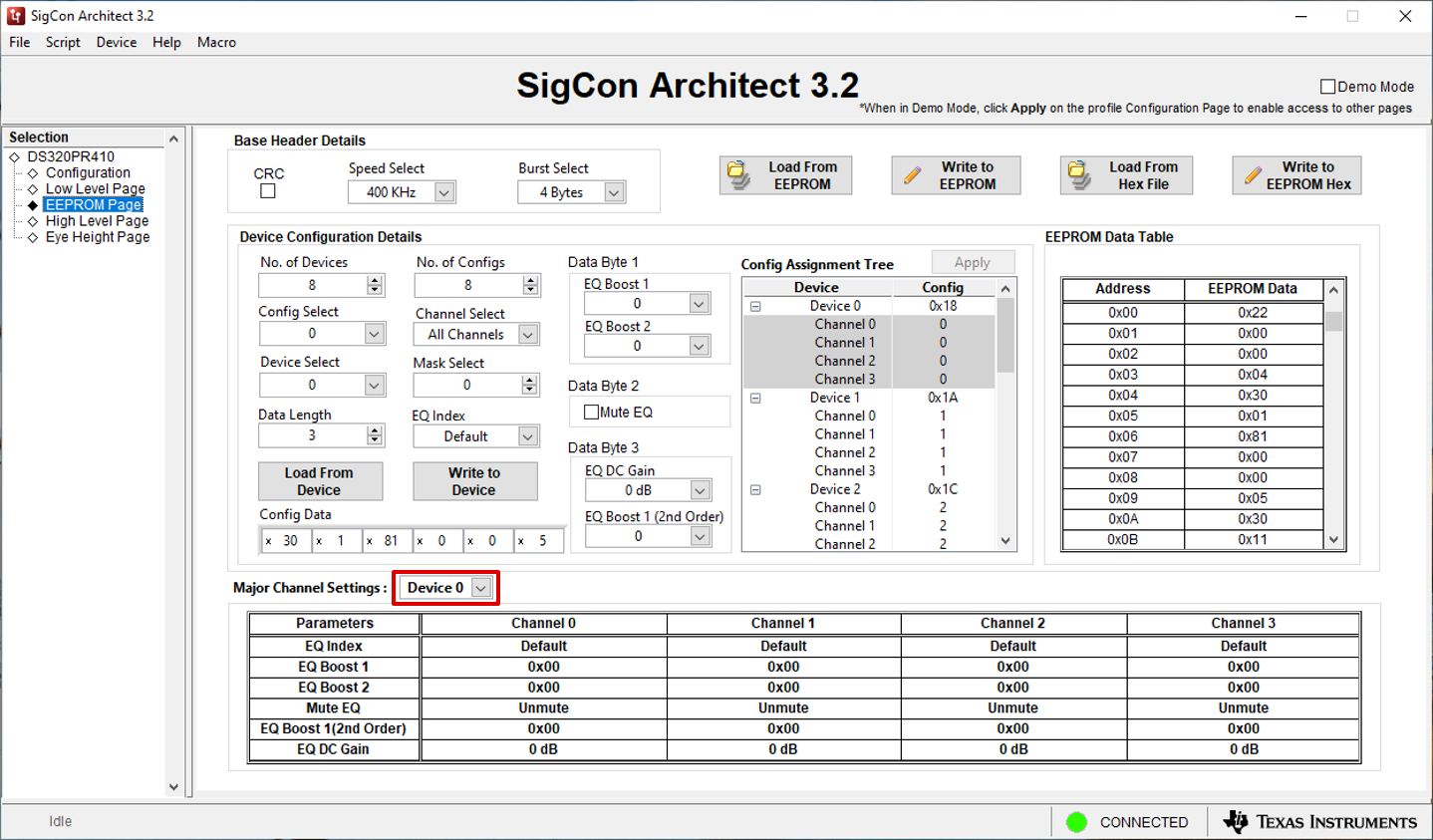Collapse Device 1 in Config Assignment Tree
The image size is (1433, 840).
(755, 398)
